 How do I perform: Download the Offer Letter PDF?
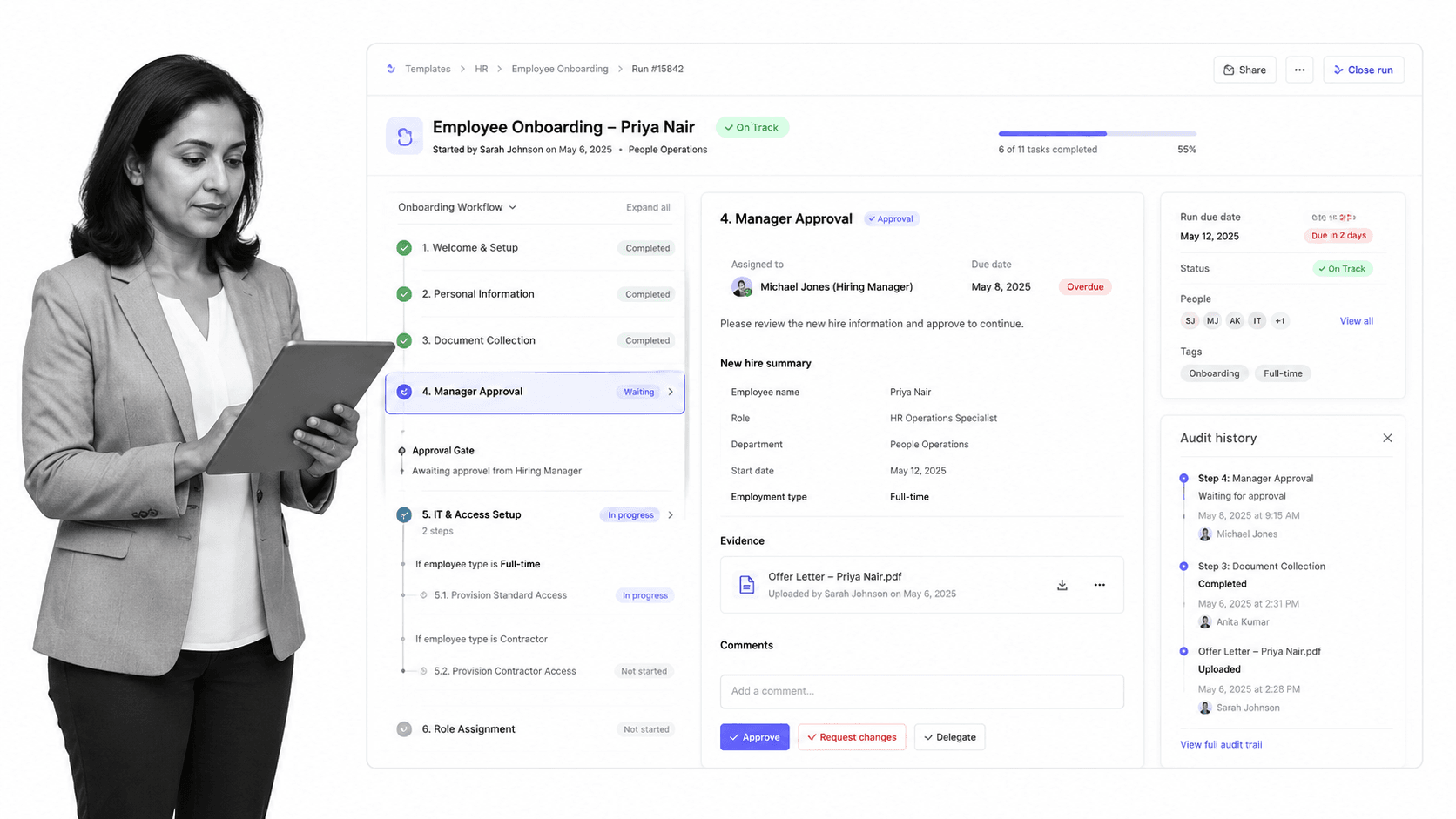click(1062, 585)
